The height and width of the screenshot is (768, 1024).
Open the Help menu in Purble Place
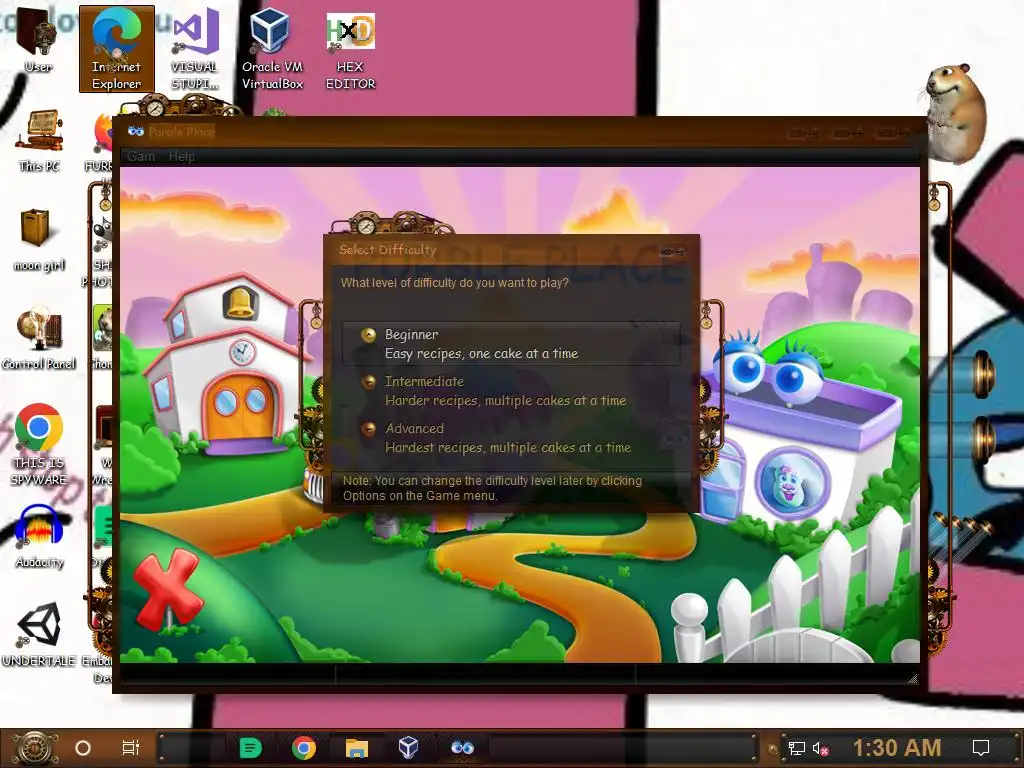182,156
